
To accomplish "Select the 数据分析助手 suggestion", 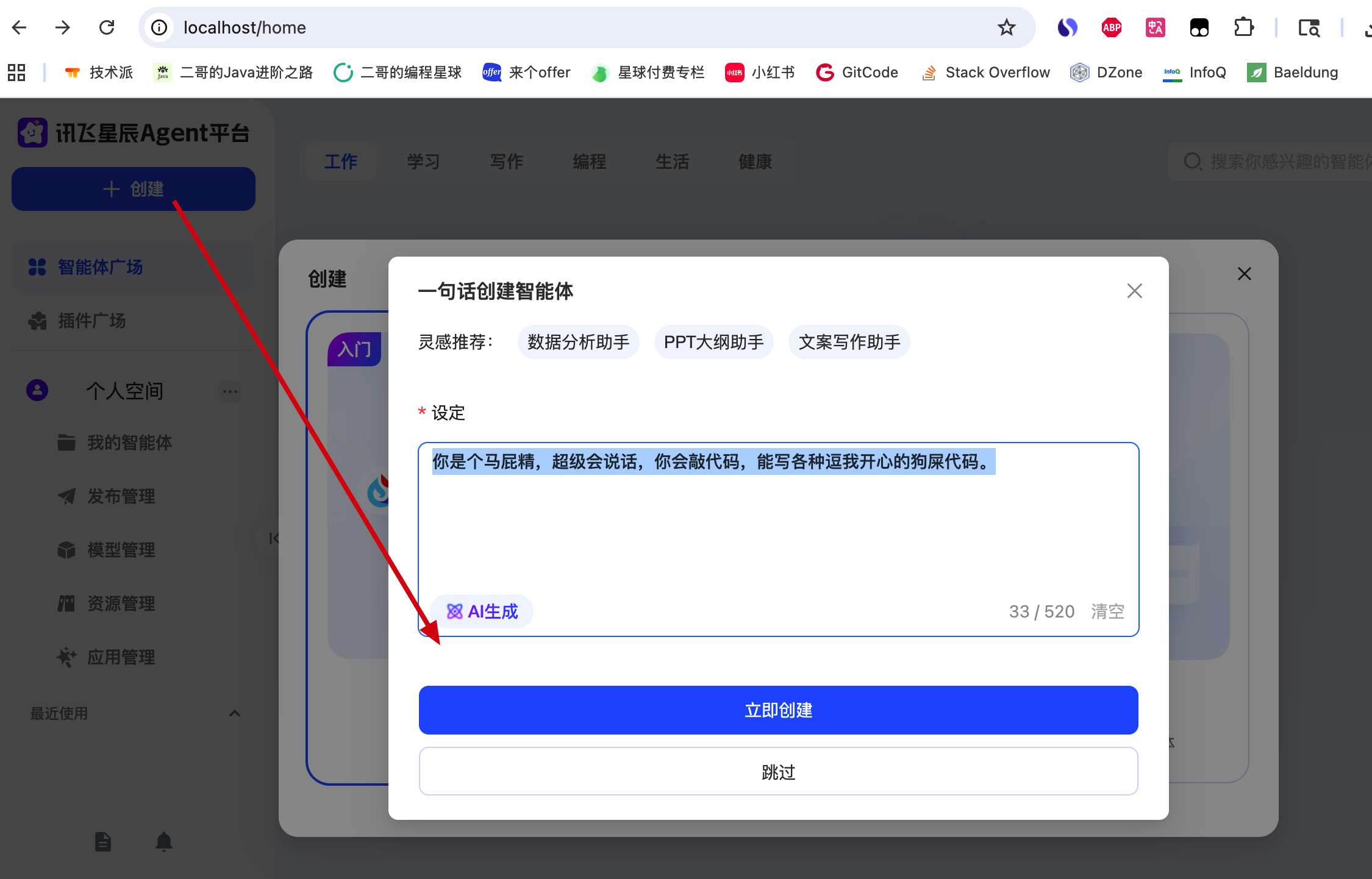I will [x=578, y=342].
